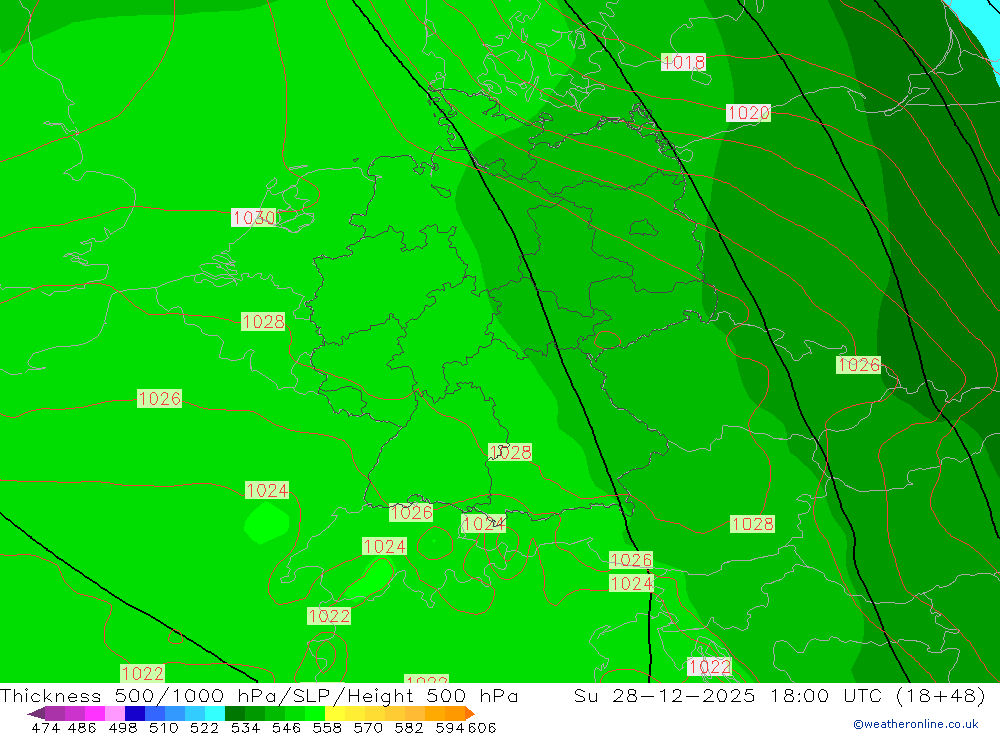Open the weatheronline.co.uk copyright link

(x=915, y=724)
